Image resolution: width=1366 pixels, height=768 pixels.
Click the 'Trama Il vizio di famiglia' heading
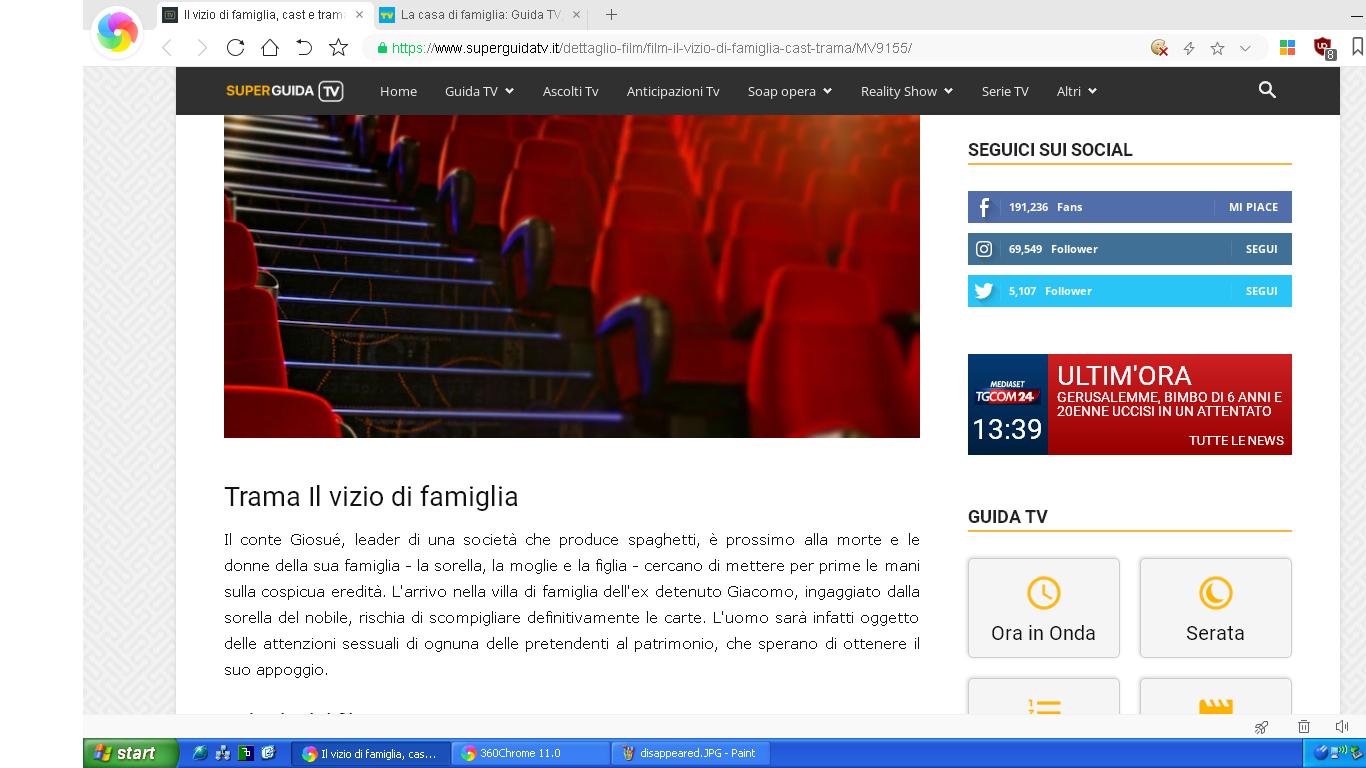[371, 497]
